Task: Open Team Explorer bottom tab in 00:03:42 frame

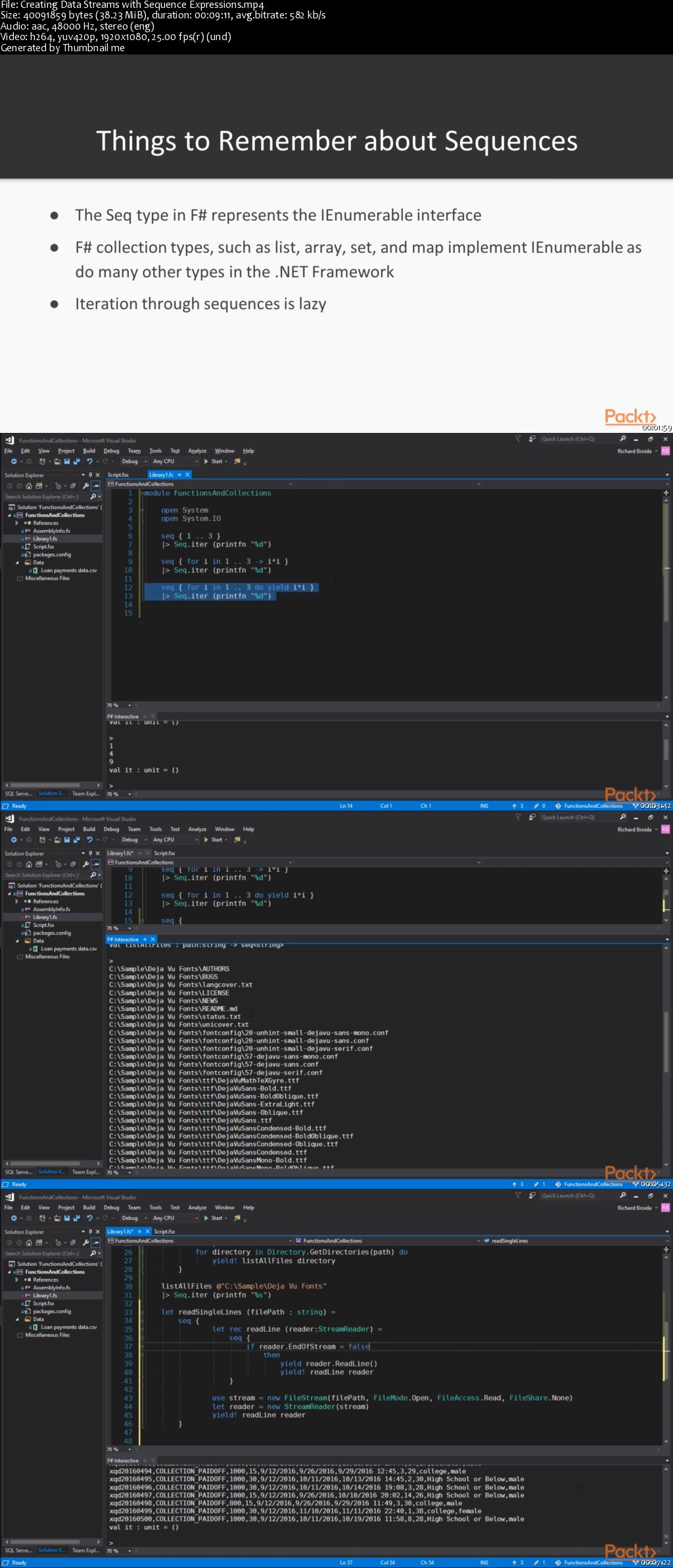Action: point(85,794)
